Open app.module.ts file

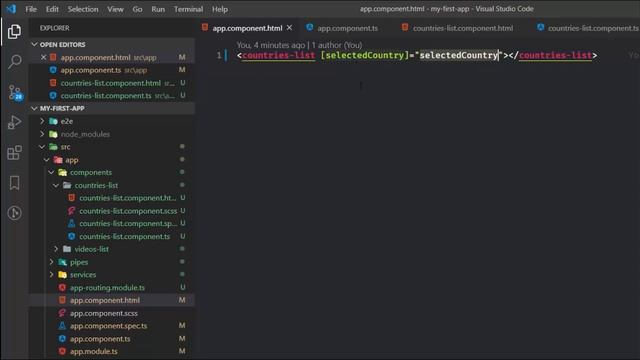click(112, 351)
